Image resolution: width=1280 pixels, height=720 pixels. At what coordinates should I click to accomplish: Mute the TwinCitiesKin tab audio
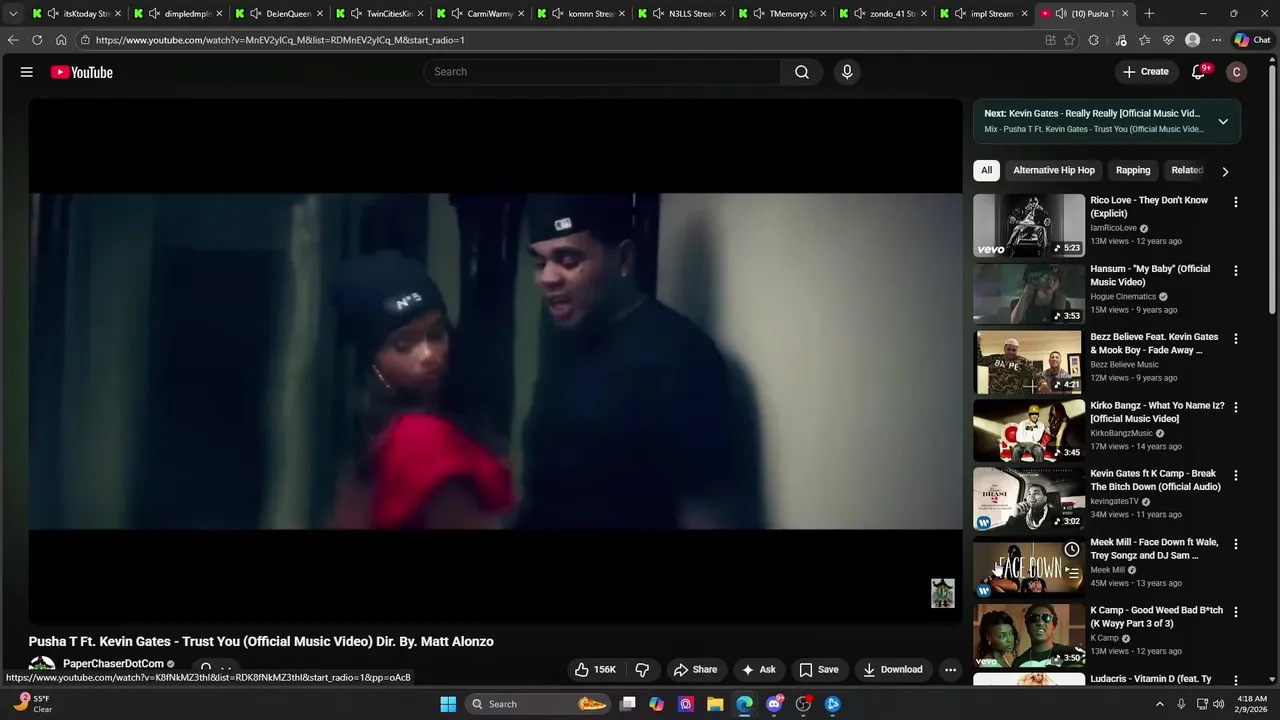click(356, 14)
